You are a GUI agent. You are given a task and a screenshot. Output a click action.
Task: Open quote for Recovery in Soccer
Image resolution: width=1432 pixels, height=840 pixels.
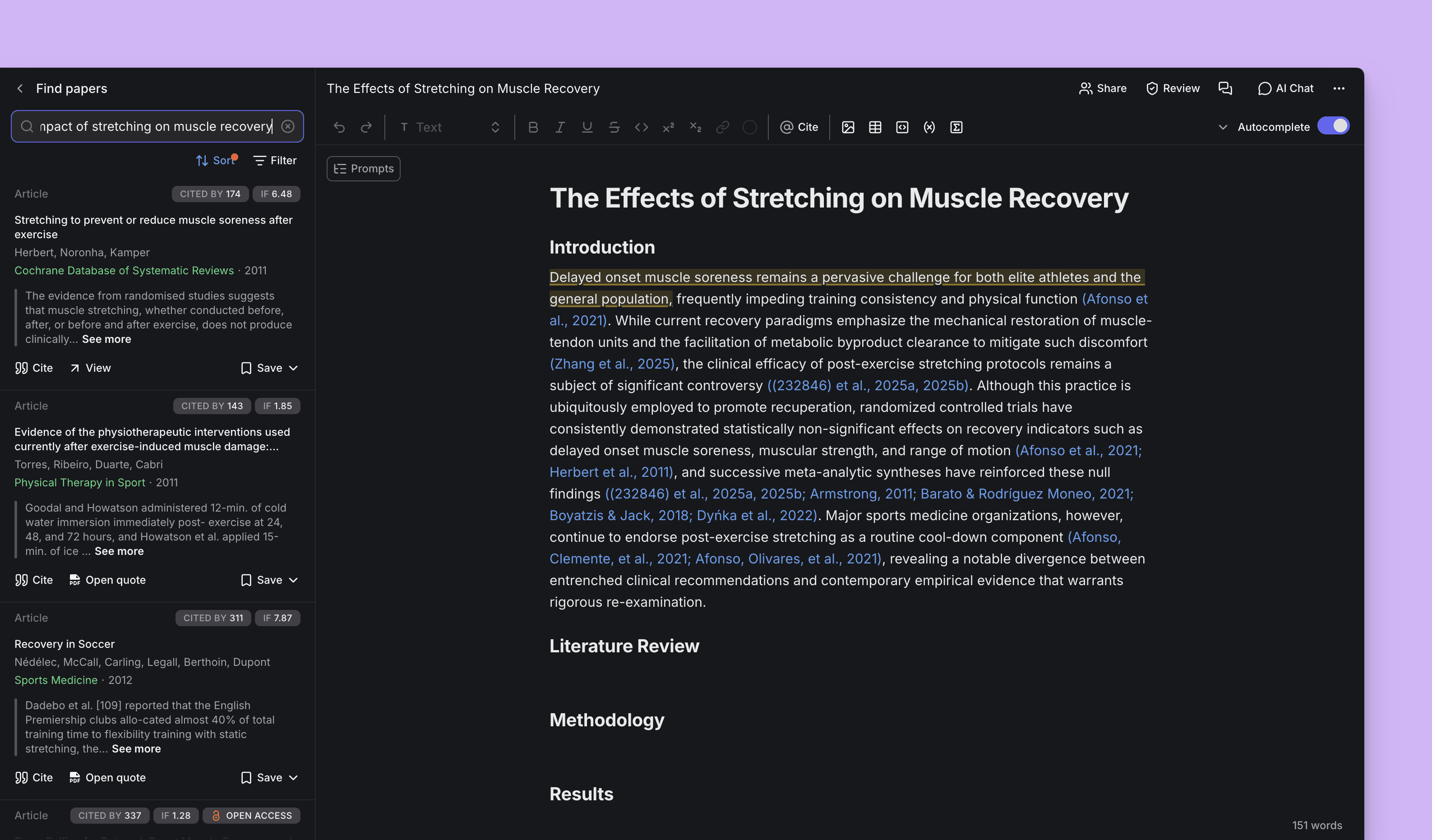107,778
